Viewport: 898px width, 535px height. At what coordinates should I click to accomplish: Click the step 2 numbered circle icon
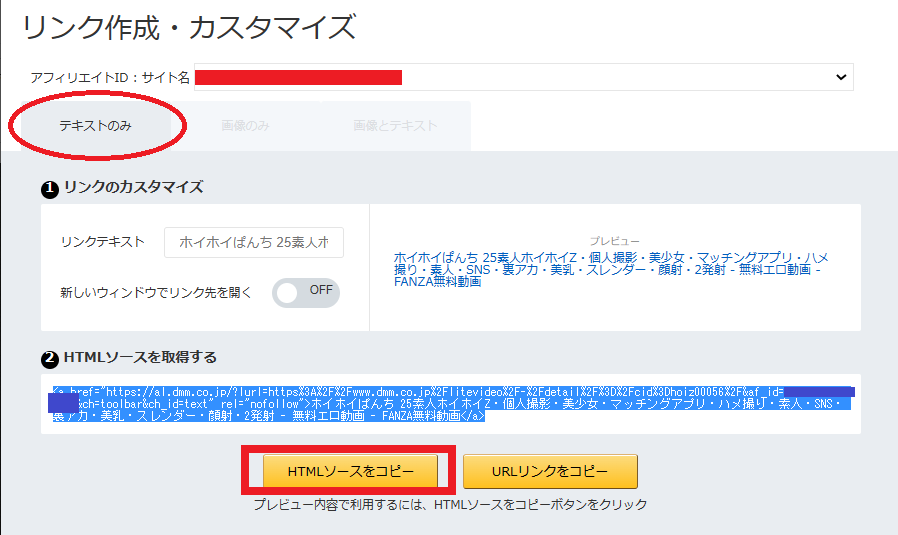coord(48,358)
